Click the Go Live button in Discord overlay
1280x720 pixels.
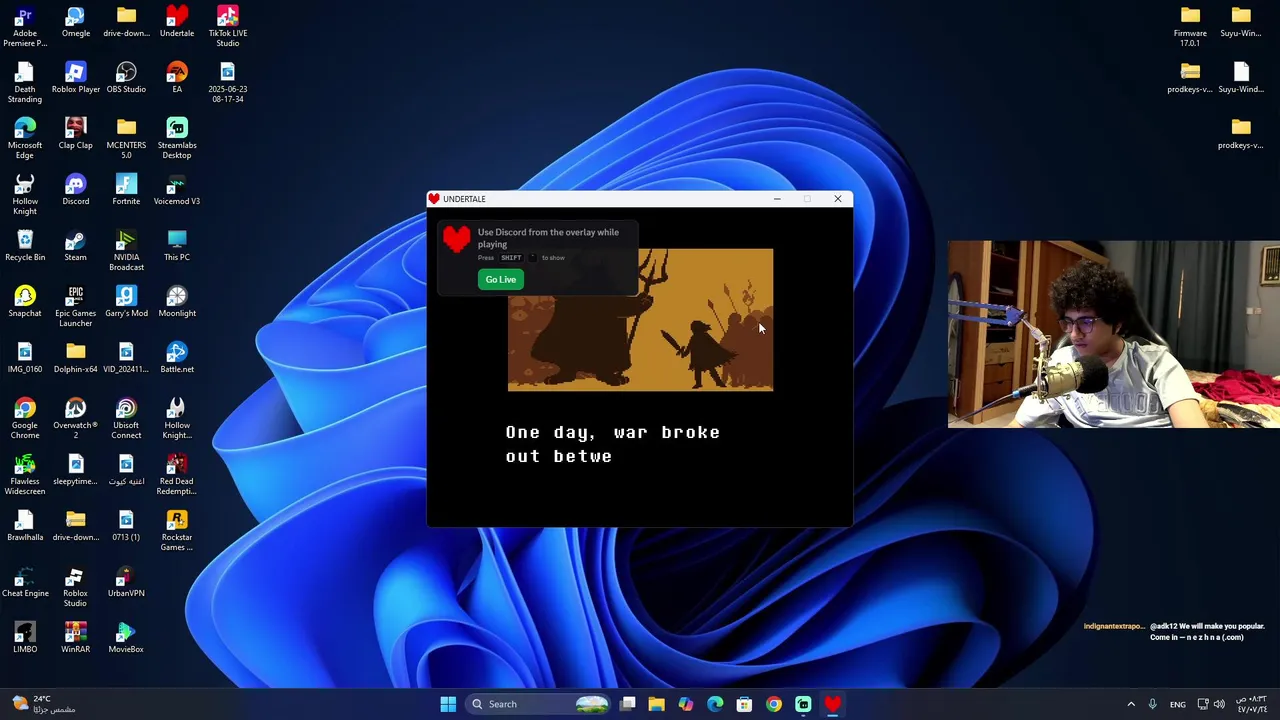pyautogui.click(x=500, y=279)
